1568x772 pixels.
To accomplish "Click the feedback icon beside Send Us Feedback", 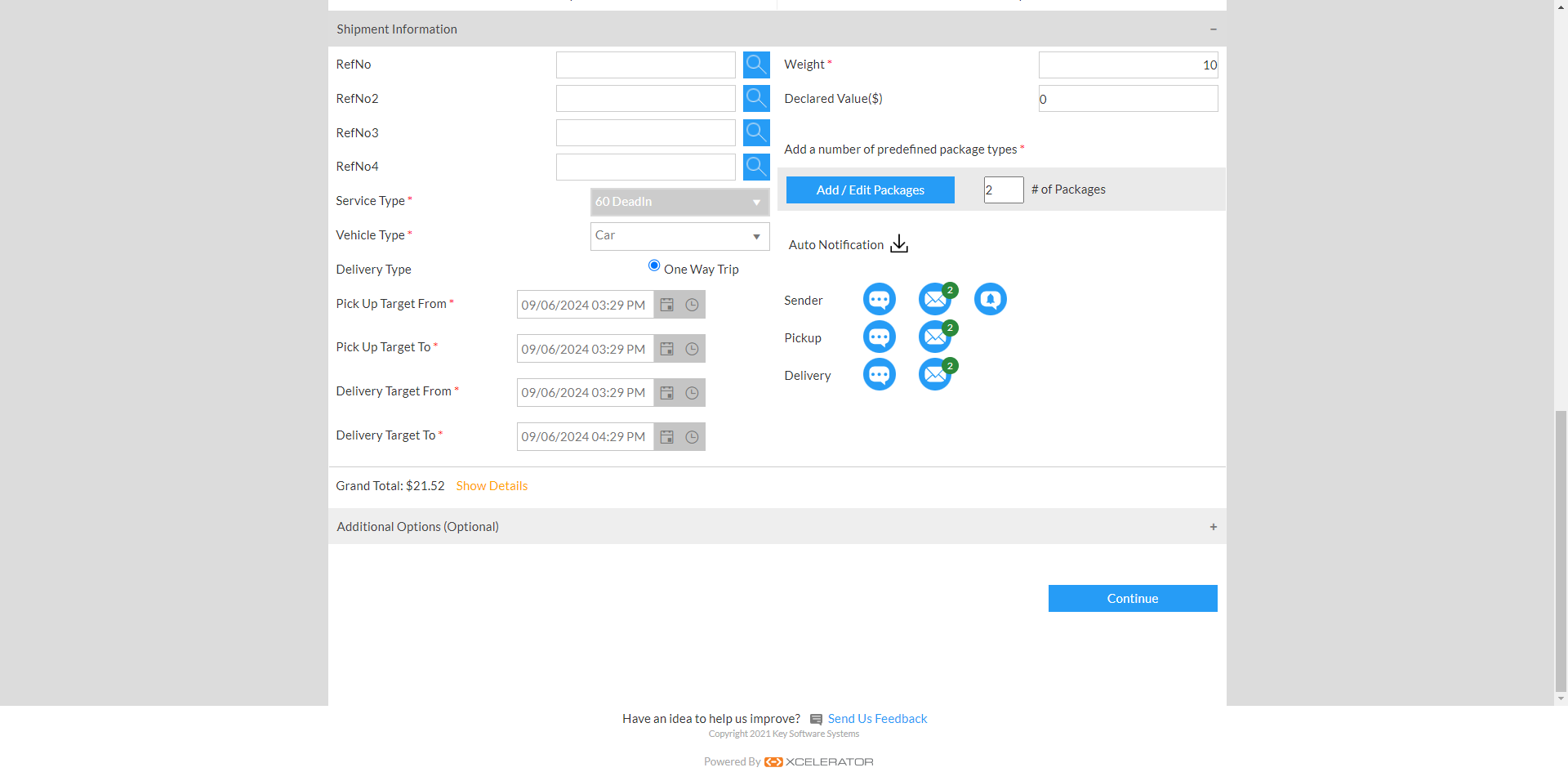I will 816,720.
